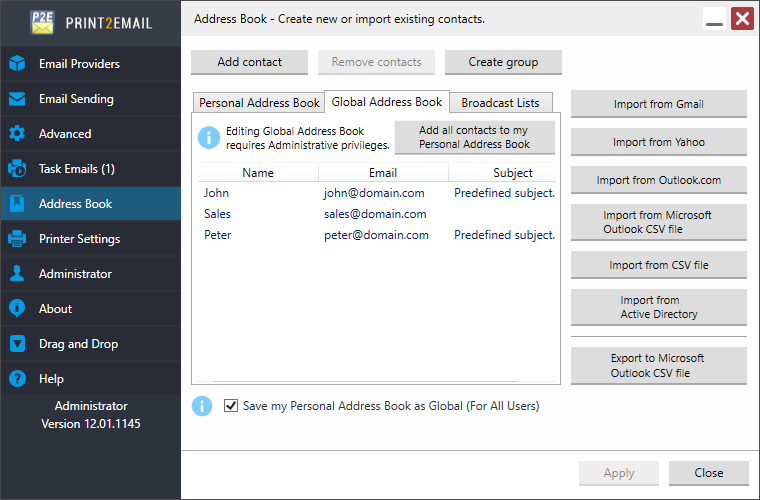Click sales@domain.com email cell
Viewport: 760px width, 500px height.
tap(375, 214)
